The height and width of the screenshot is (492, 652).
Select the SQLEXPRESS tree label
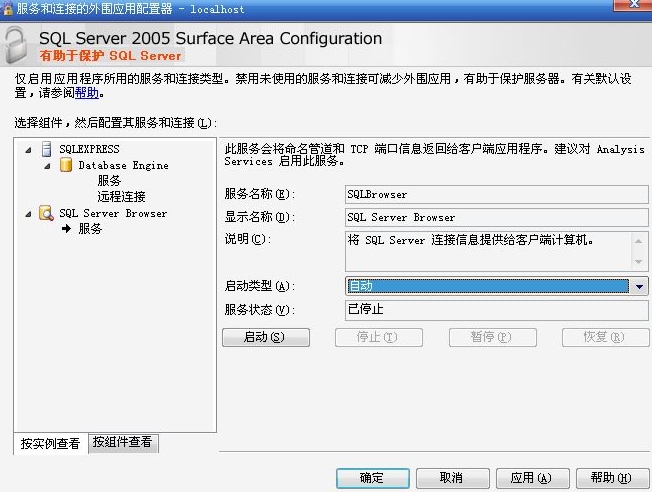89,149
